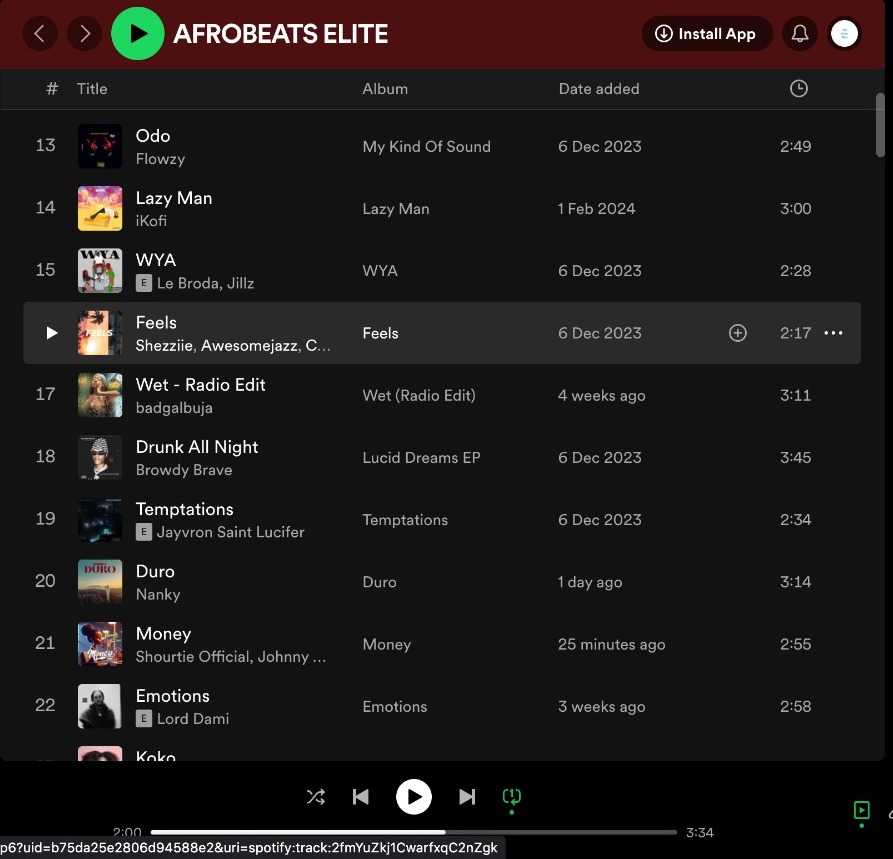Viewport: 893px width, 859px height.
Task: Go forward with the right arrow button
Action: (84, 34)
